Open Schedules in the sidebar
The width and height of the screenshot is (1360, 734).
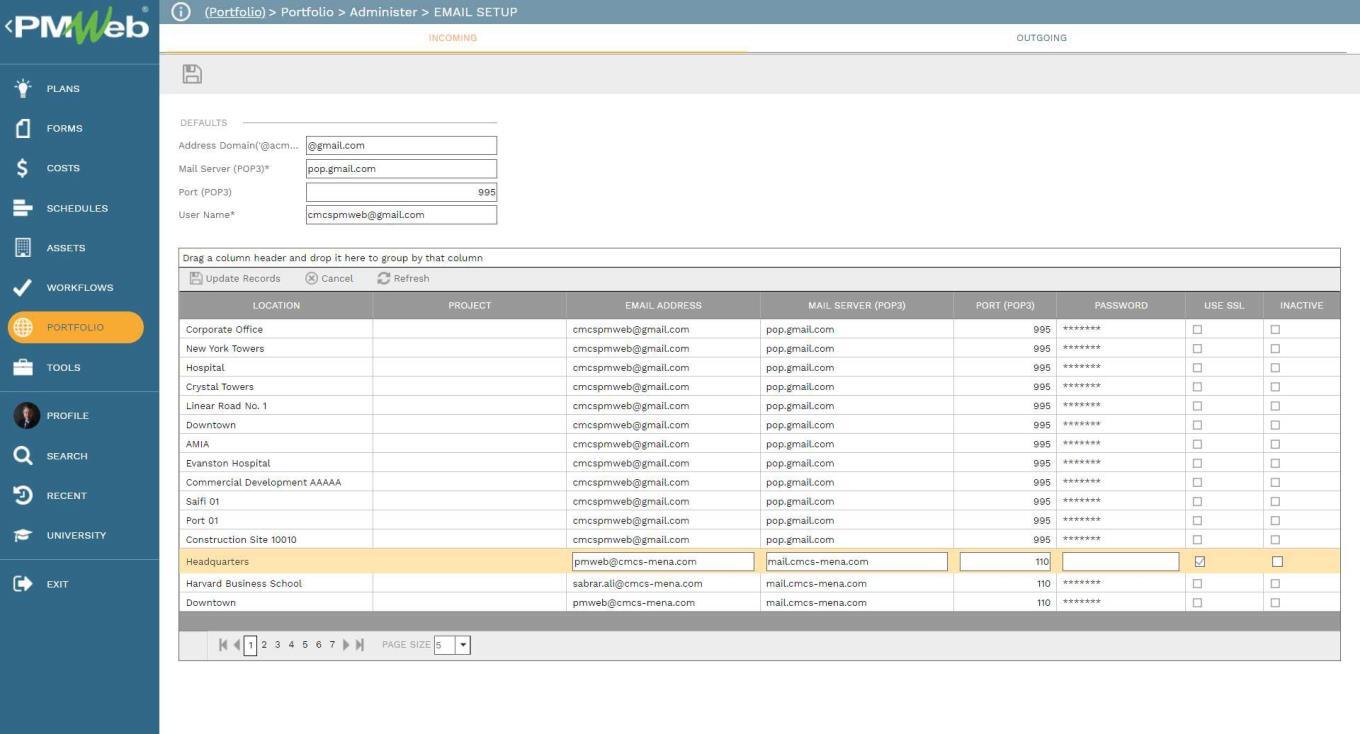click(x=76, y=208)
